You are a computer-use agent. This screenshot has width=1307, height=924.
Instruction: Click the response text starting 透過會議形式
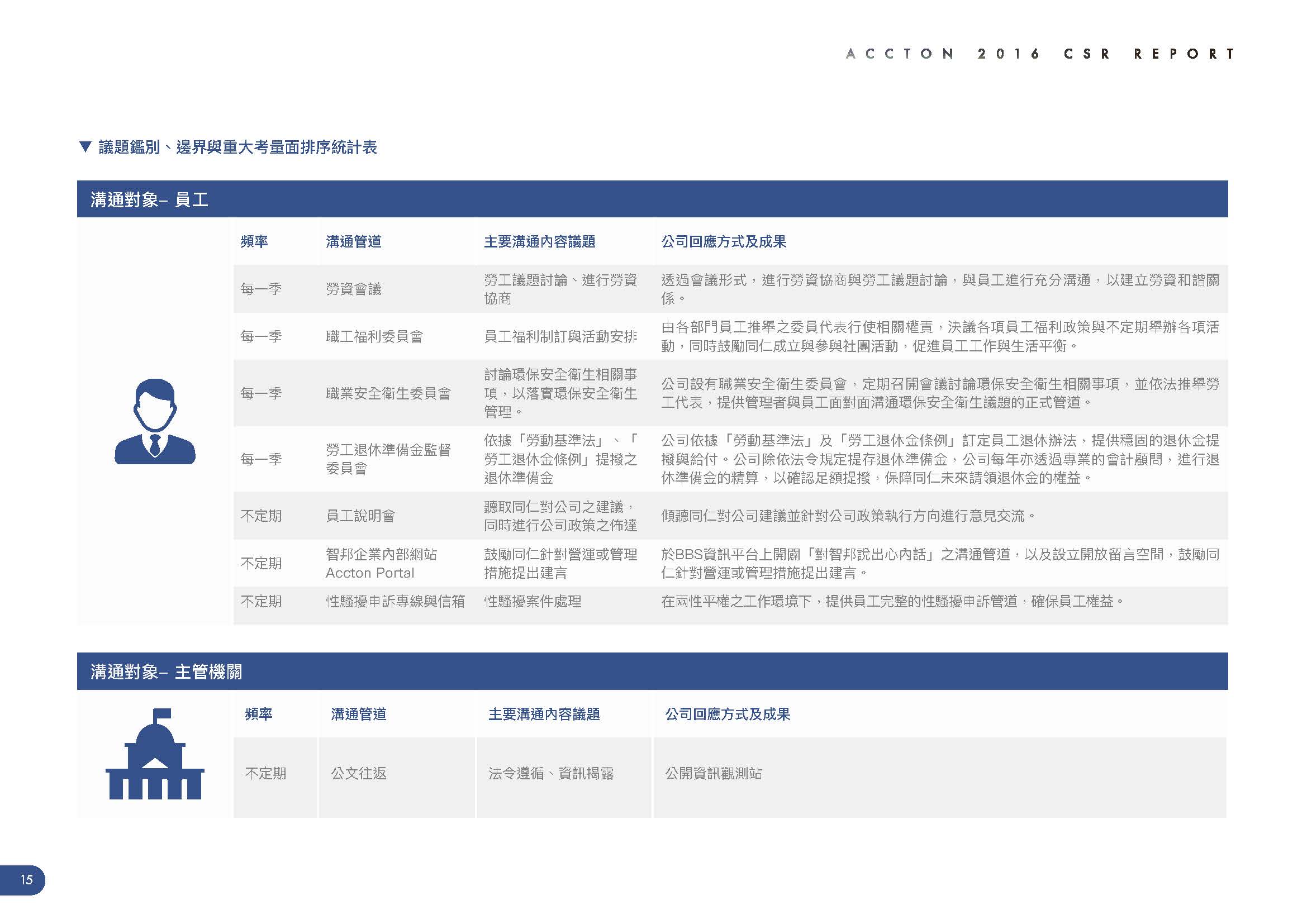(x=940, y=289)
